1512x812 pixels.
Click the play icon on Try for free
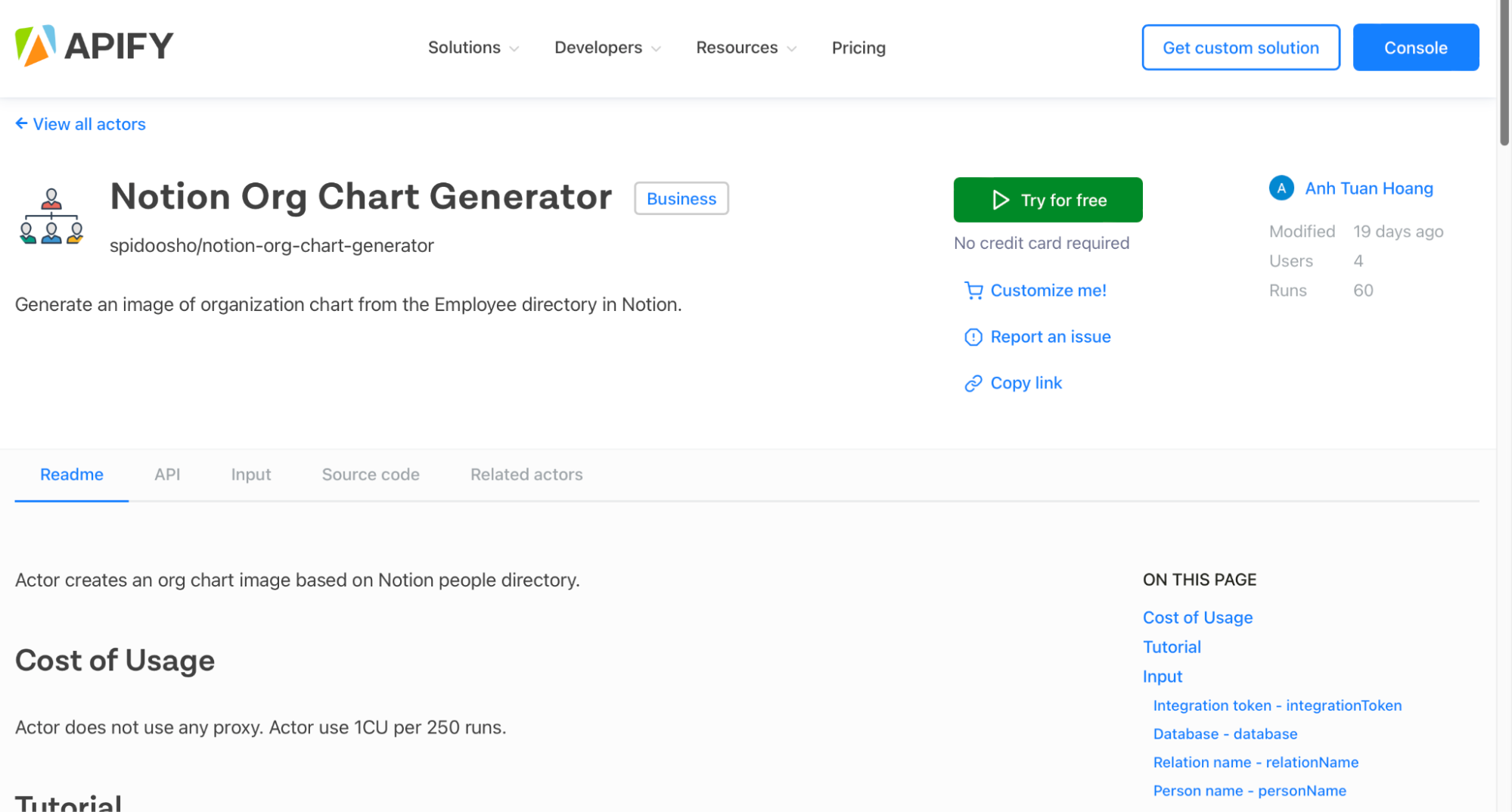coord(1000,200)
